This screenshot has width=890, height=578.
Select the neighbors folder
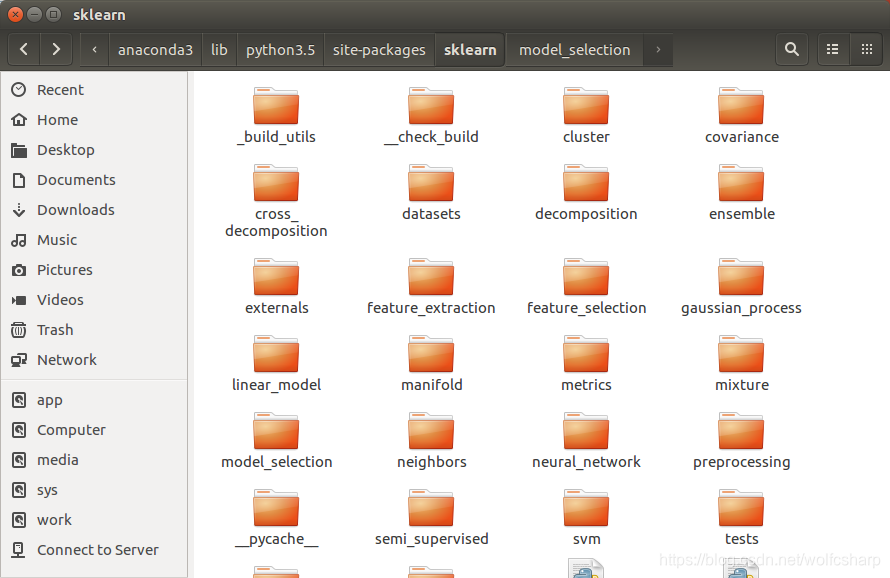431,441
